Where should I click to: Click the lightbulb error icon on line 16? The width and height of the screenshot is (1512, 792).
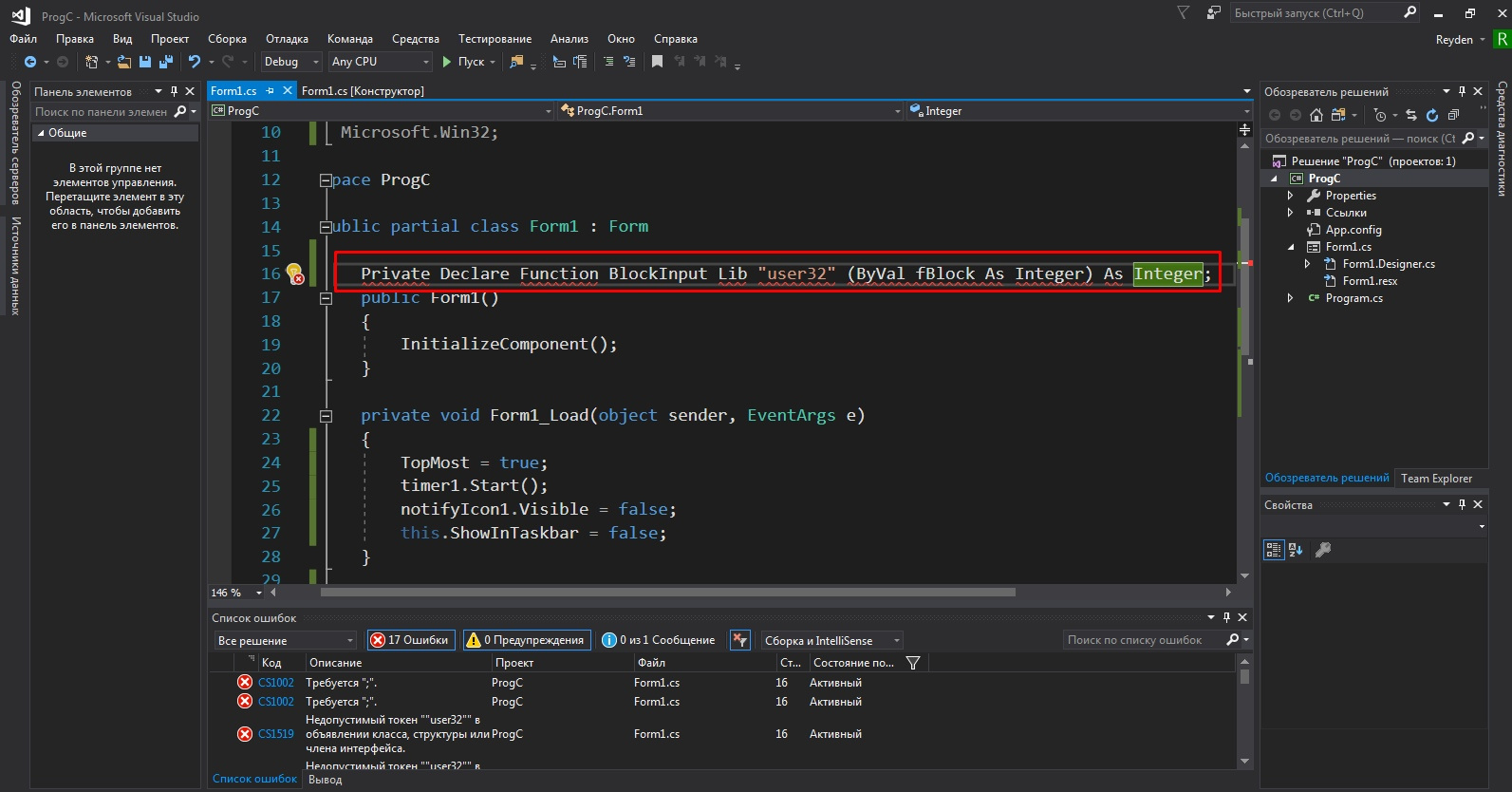295,273
